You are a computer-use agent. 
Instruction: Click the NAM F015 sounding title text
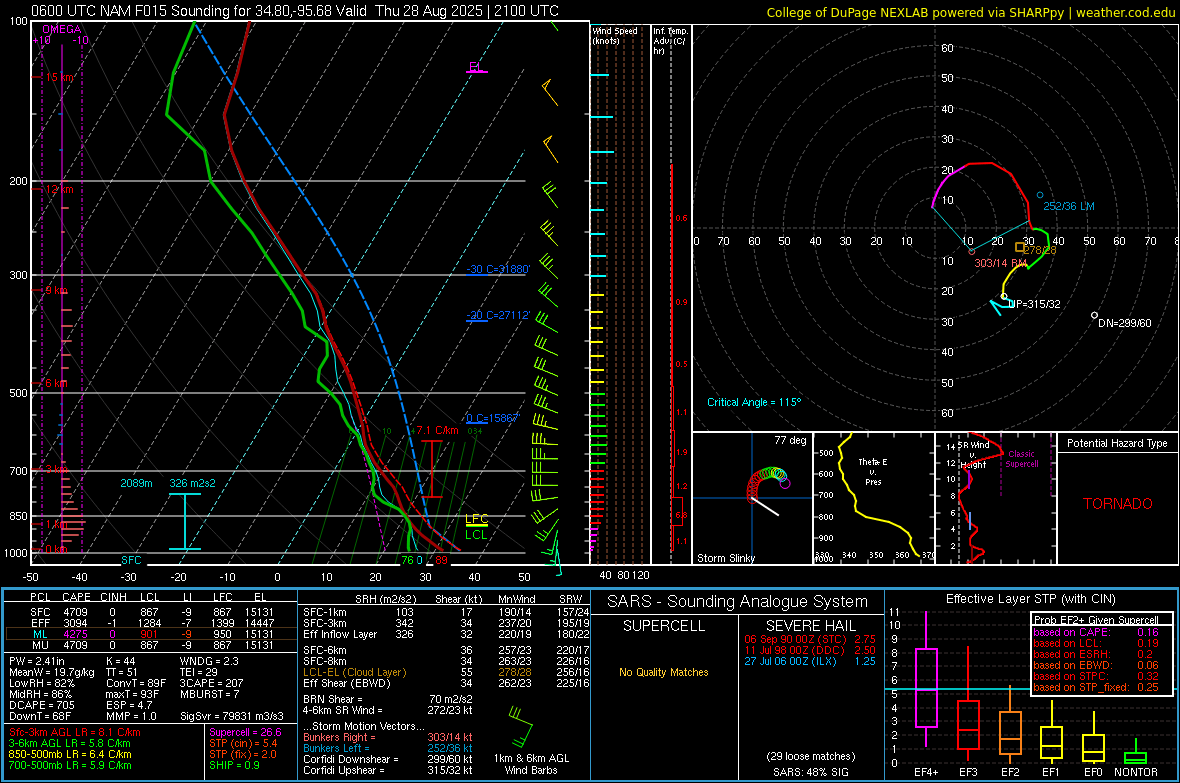point(295,11)
